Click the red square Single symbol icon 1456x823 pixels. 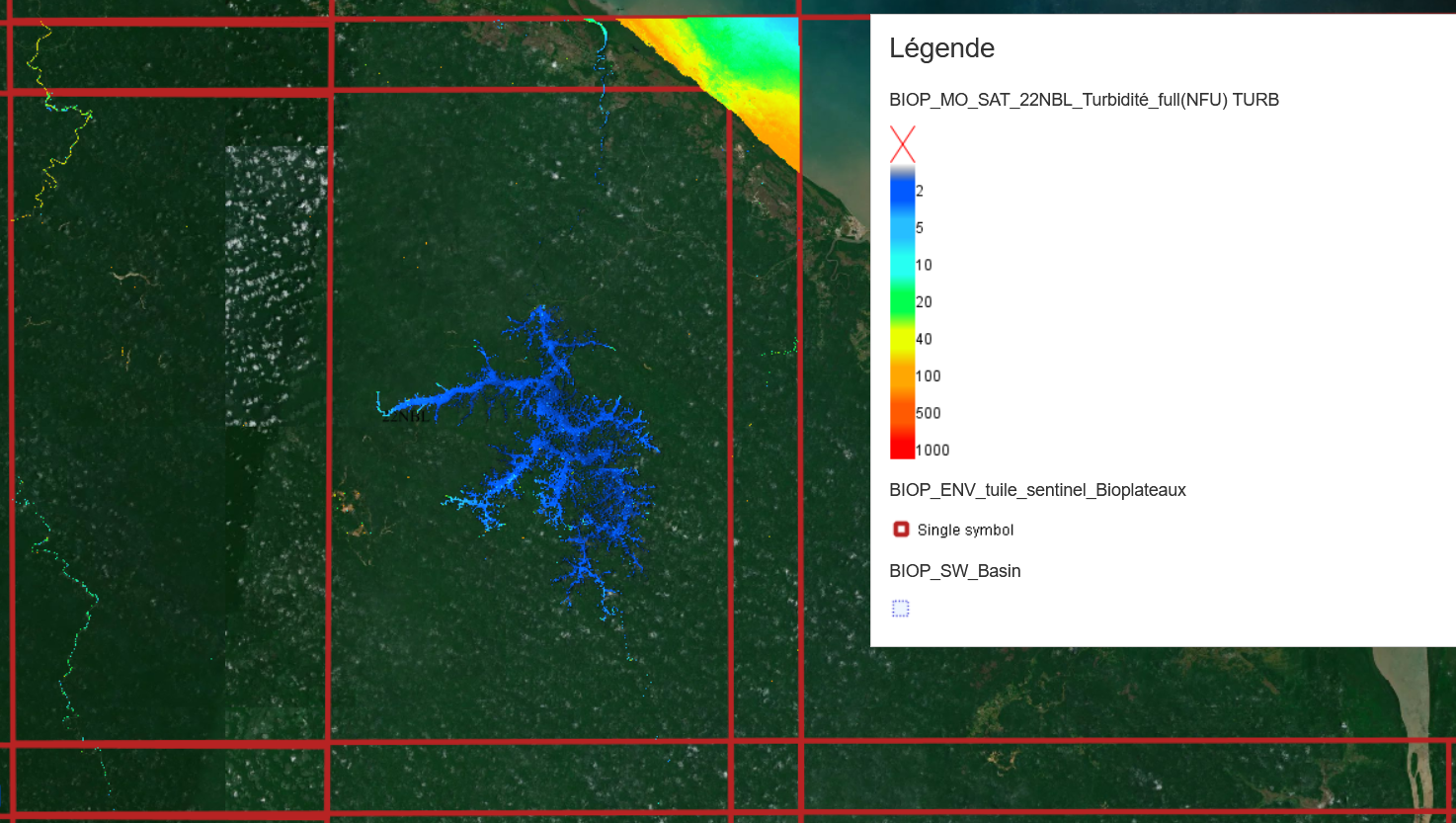point(901,530)
